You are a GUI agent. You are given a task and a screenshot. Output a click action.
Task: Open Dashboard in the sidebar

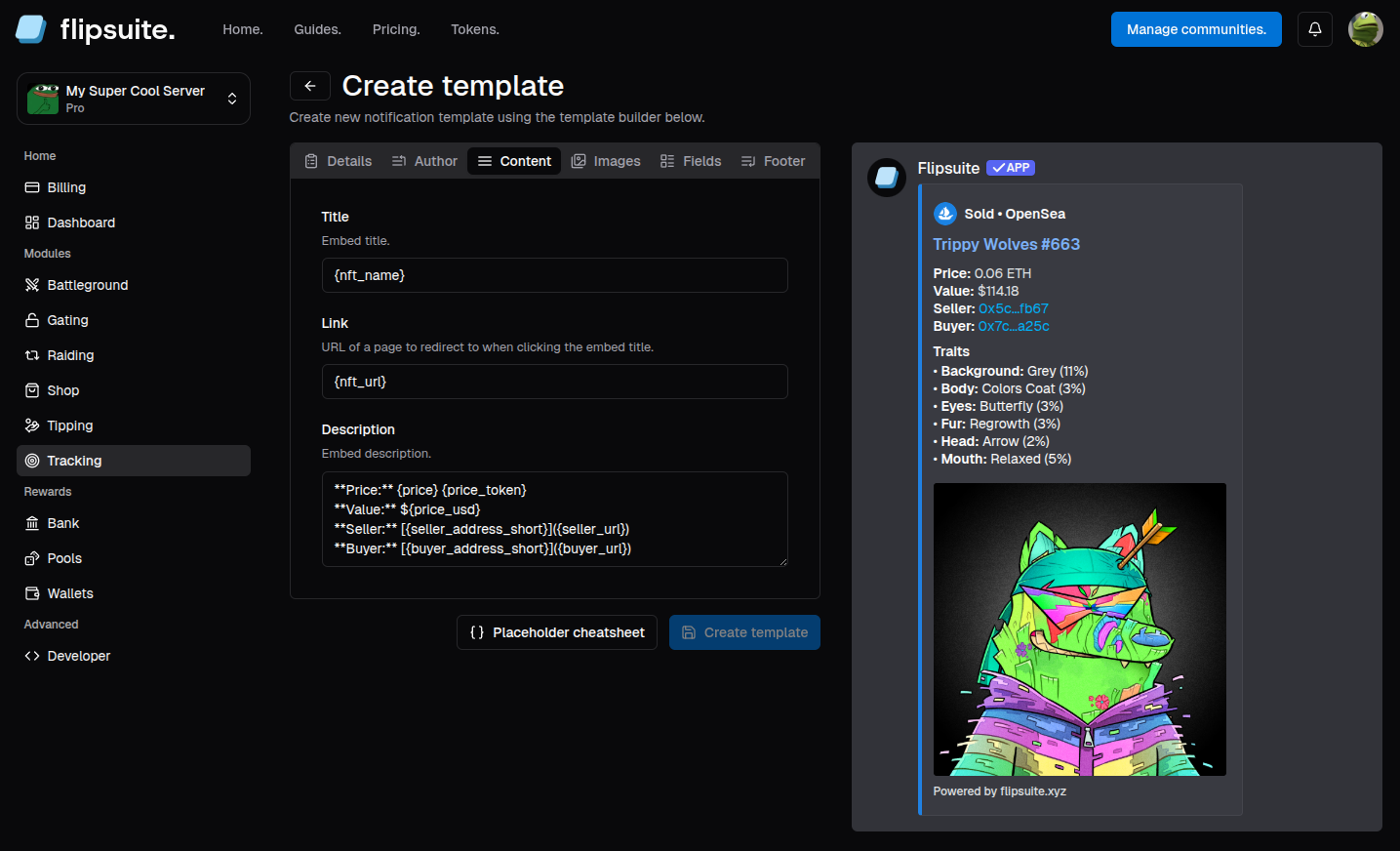[x=134, y=223]
